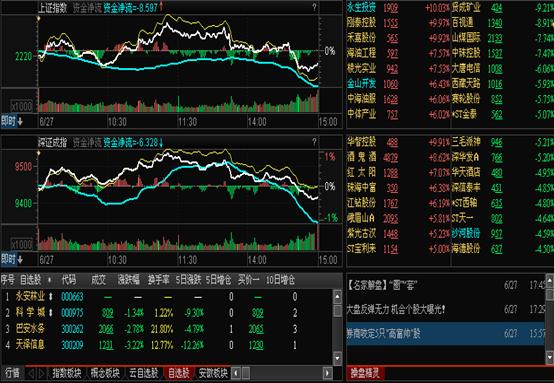Click stock code 000663
This screenshot has height=383, width=554.
click(72, 296)
